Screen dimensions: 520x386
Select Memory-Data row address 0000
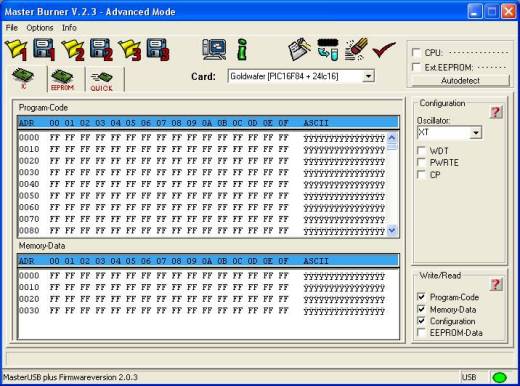(x=29, y=276)
